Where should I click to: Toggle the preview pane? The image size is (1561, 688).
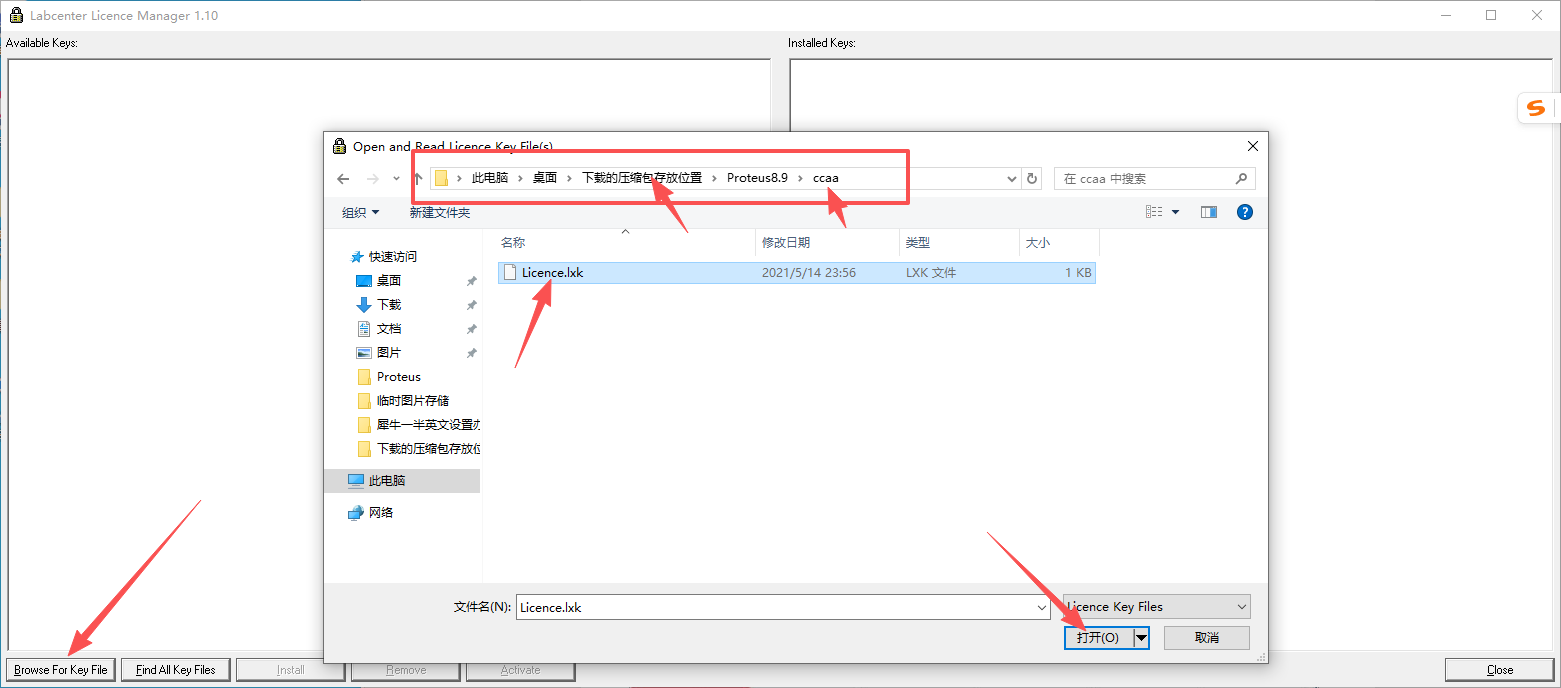(1209, 212)
